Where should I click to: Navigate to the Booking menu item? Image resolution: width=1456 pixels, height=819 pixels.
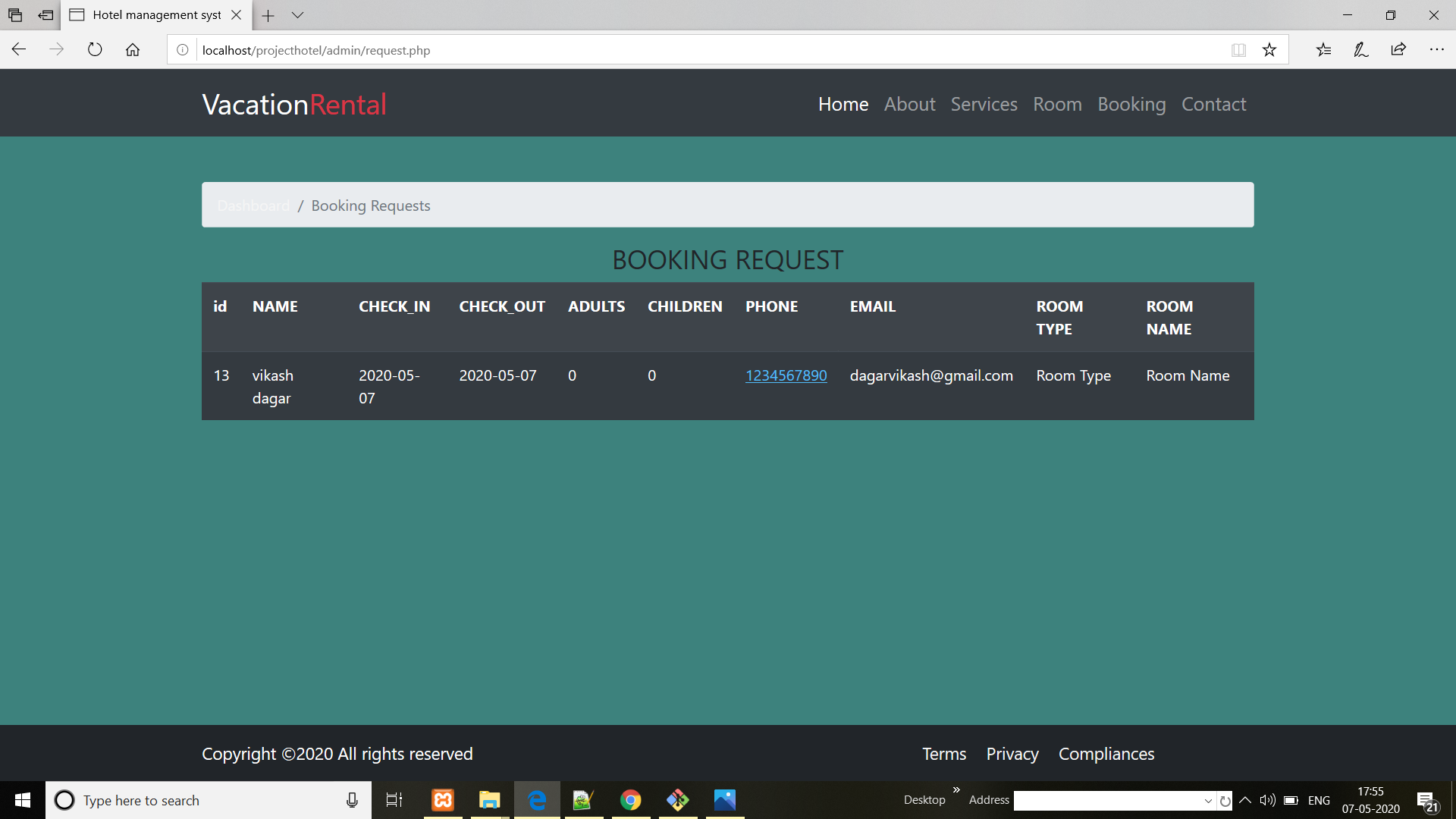[x=1131, y=104]
